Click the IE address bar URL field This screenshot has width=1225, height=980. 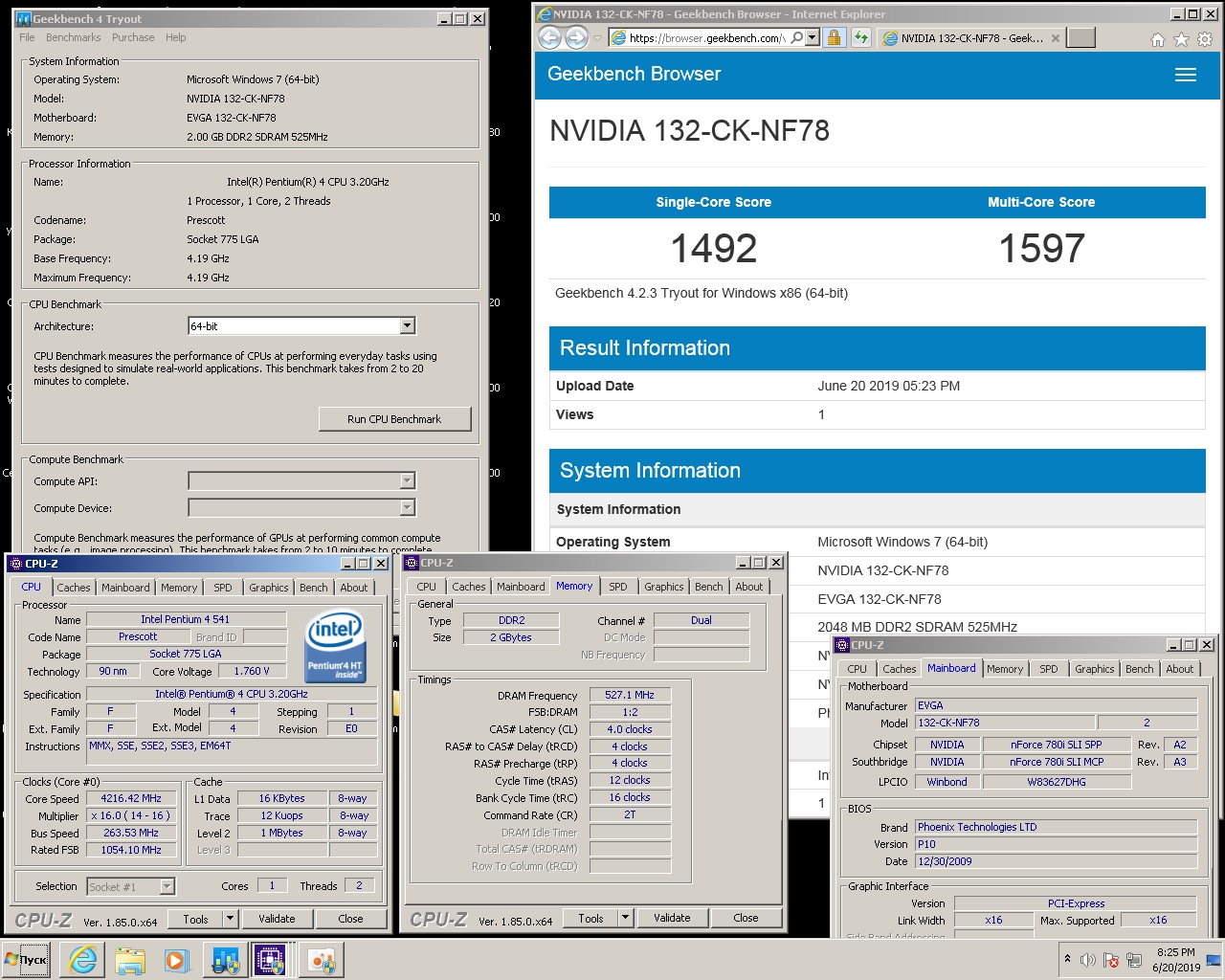click(x=706, y=38)
